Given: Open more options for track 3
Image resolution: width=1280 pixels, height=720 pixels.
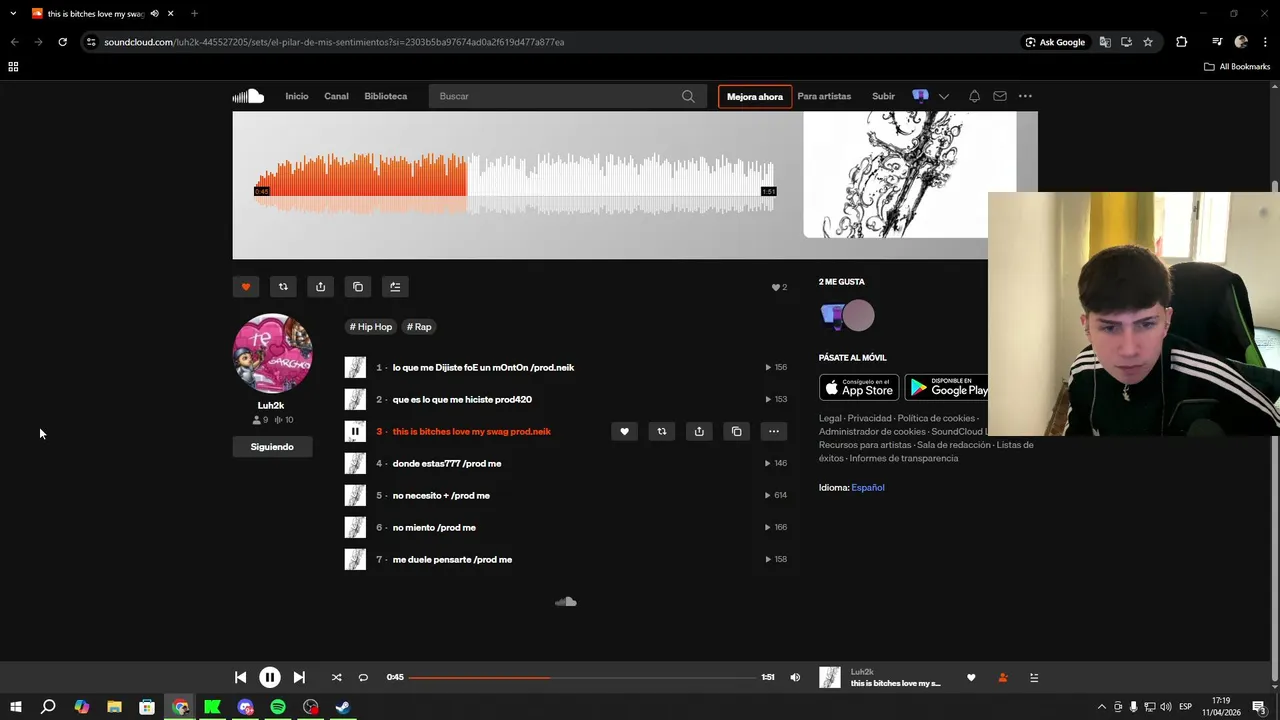Looking at the screenshot, I should (774, 431).
